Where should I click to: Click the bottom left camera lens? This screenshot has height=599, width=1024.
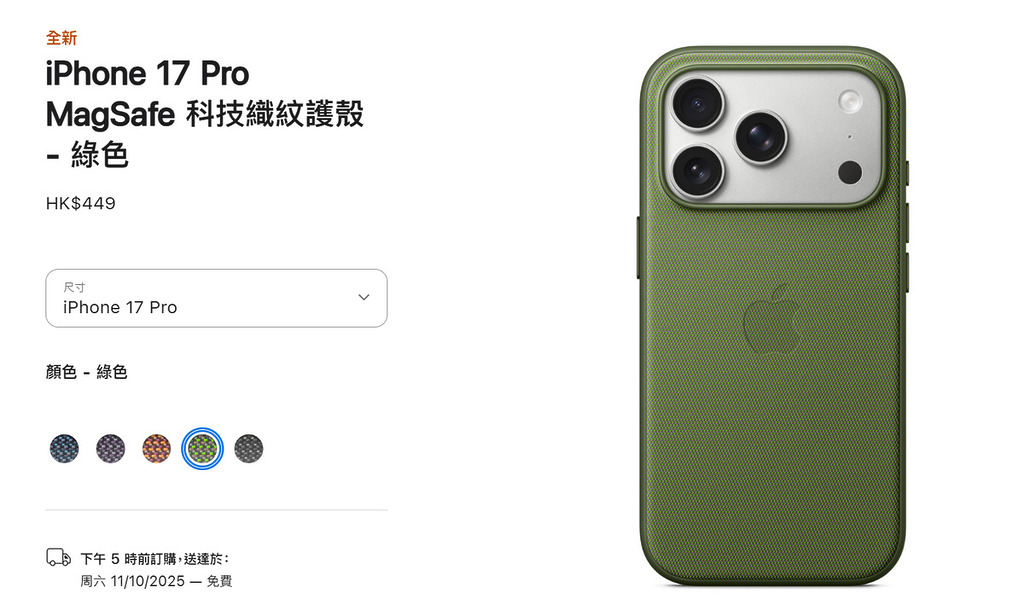click(697, 170)
